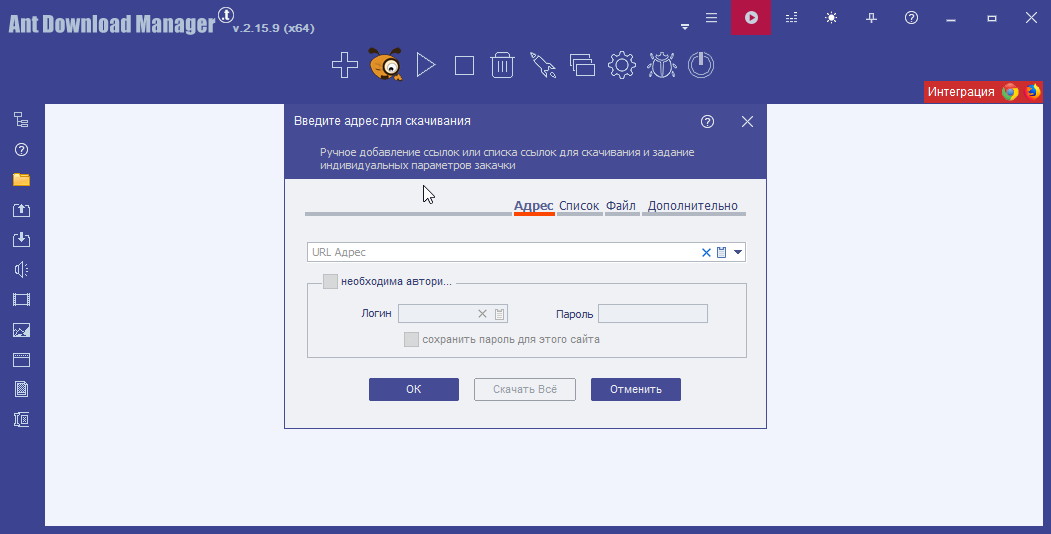This screenshot has width=1051, height=534.
Task: Click the OK button
Action: pos(414,389)
